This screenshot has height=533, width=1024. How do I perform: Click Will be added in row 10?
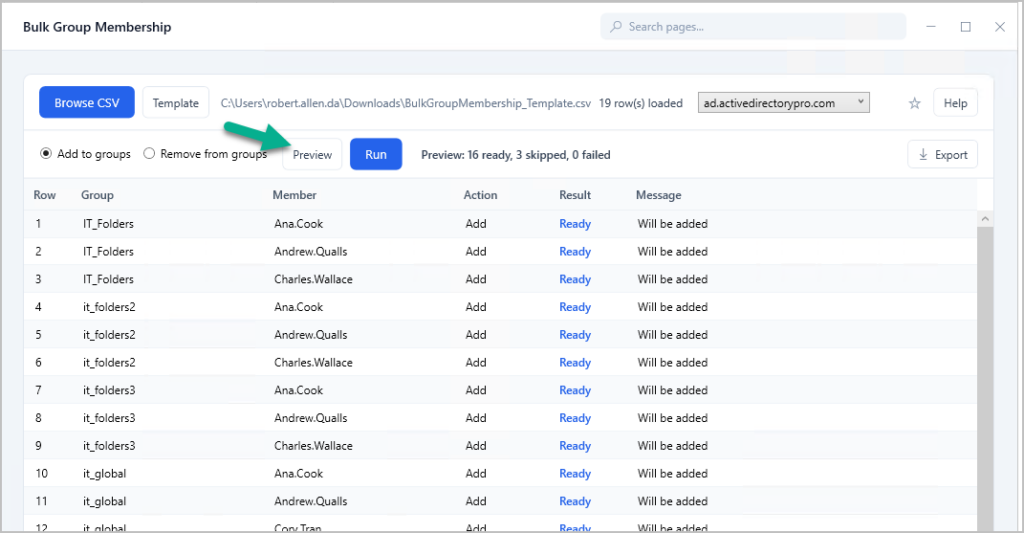[673, 474]
